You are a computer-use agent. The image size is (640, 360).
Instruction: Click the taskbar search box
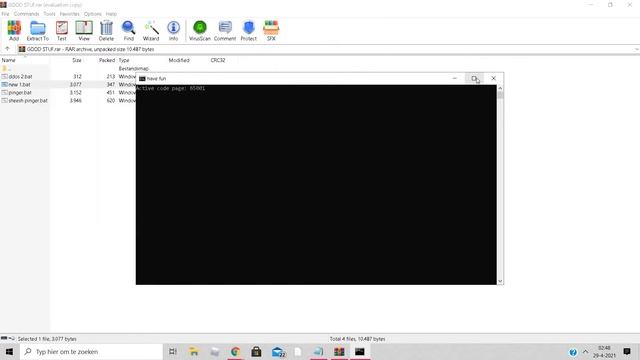pos(91,352)
